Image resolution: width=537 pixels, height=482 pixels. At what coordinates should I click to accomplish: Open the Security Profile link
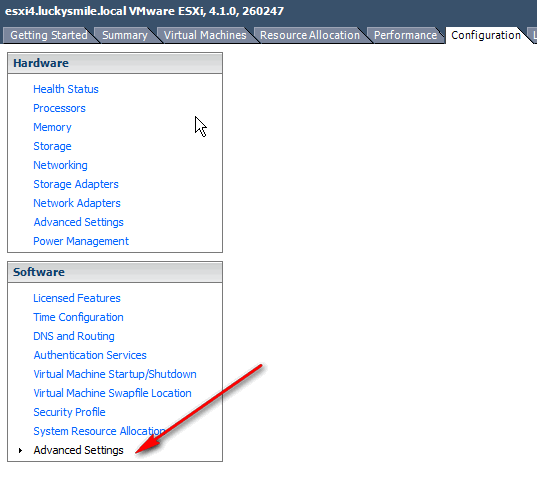tap(69, 412)
